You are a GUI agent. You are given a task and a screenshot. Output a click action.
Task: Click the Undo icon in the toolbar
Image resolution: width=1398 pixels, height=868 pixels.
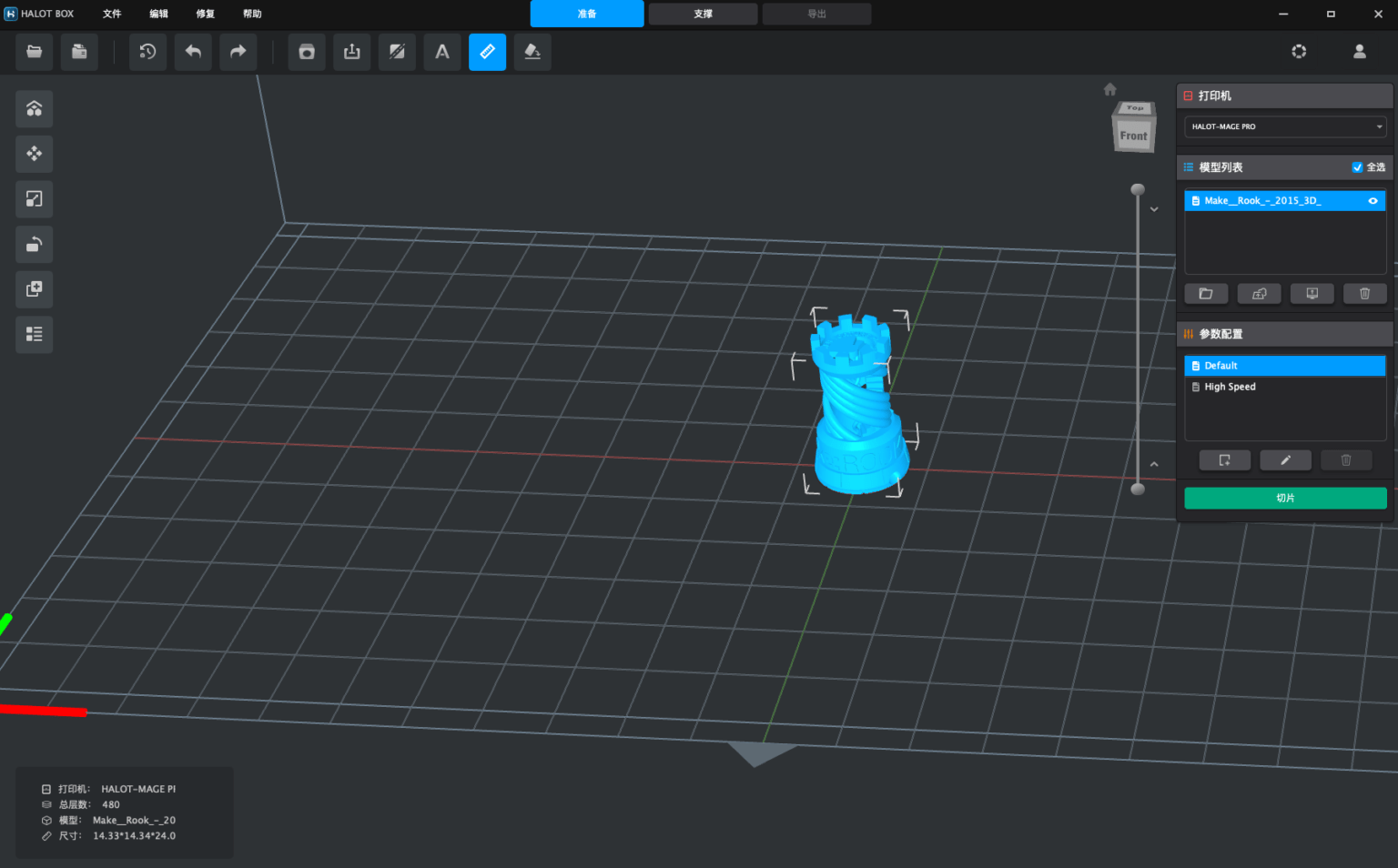tap(193, 52)
